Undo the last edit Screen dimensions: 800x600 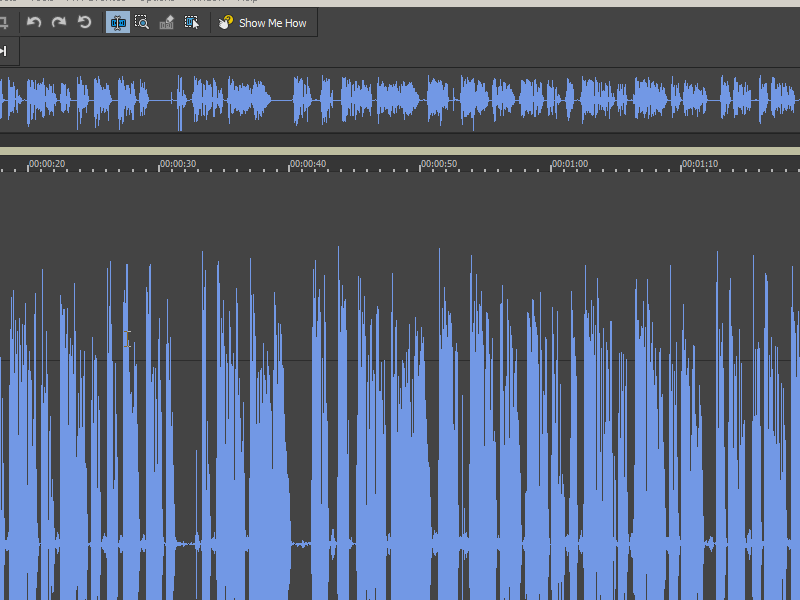(x=34, y=22)
